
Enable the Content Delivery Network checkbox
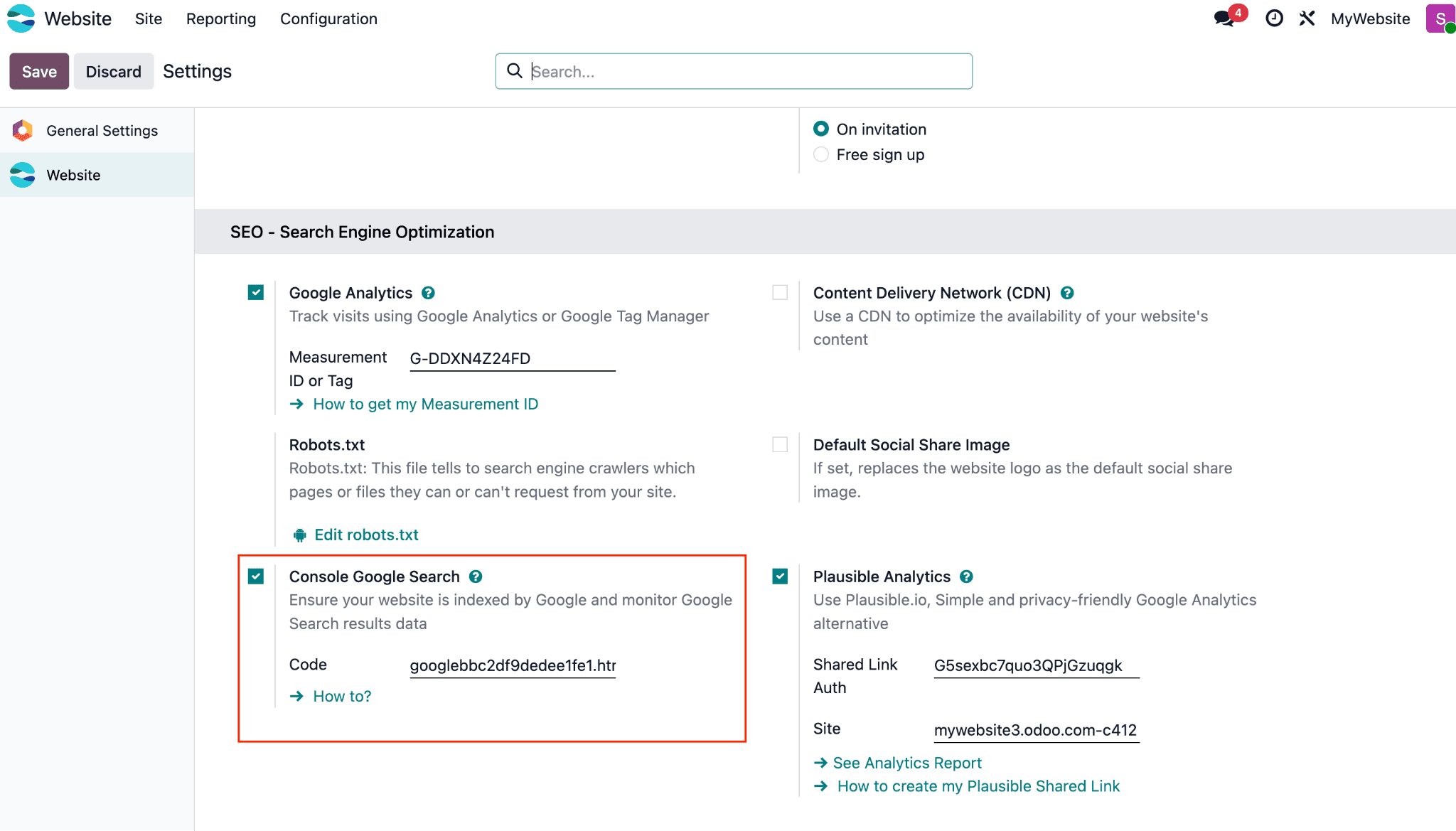(780, 292)
